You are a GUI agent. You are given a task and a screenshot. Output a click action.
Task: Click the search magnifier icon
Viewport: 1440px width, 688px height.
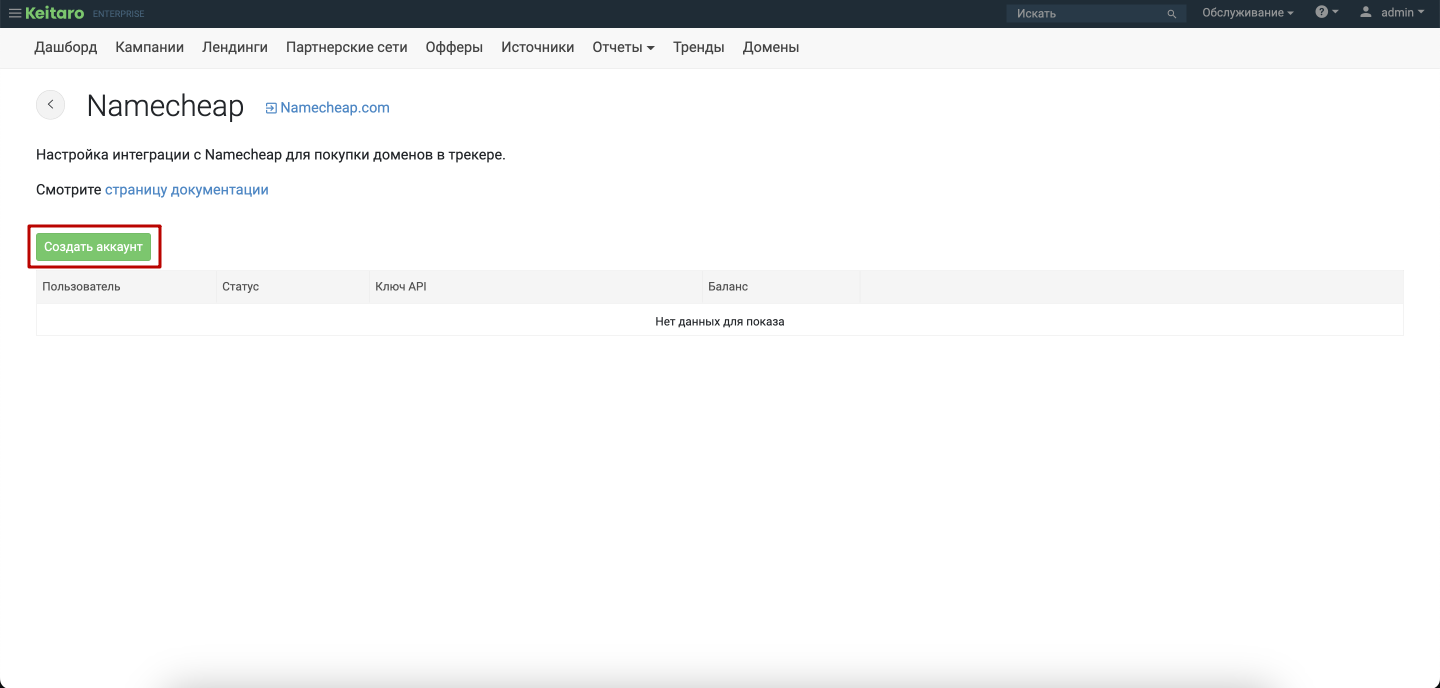tap(1172, 14)
